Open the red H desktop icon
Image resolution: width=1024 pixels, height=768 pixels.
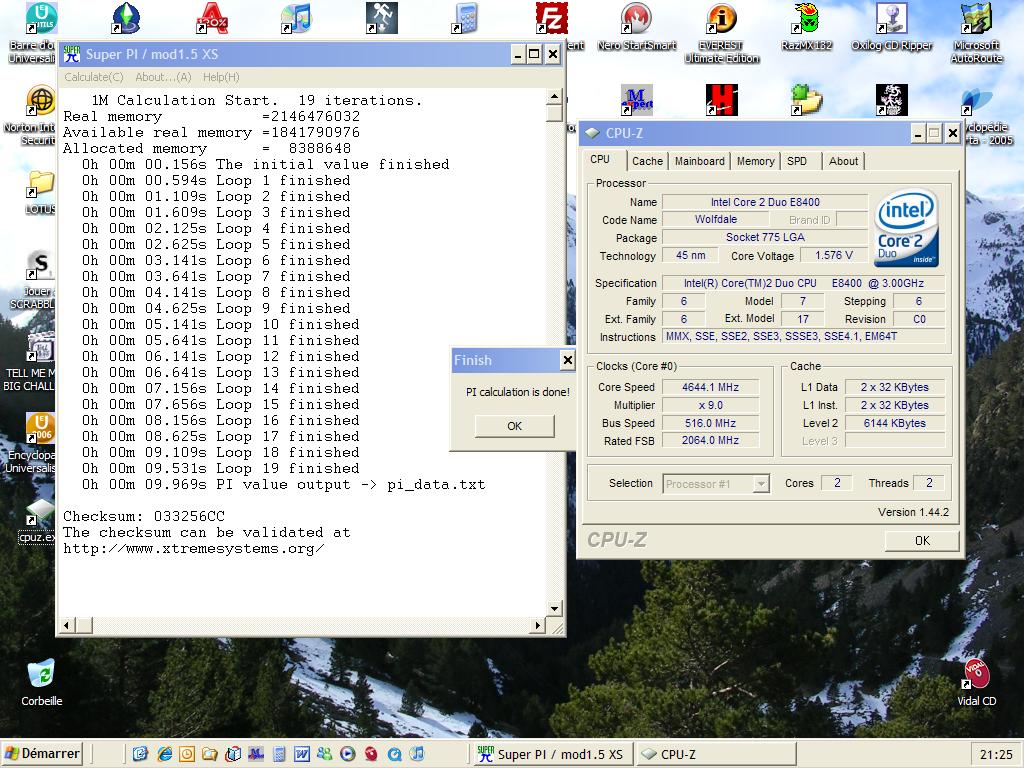point(722,100)
